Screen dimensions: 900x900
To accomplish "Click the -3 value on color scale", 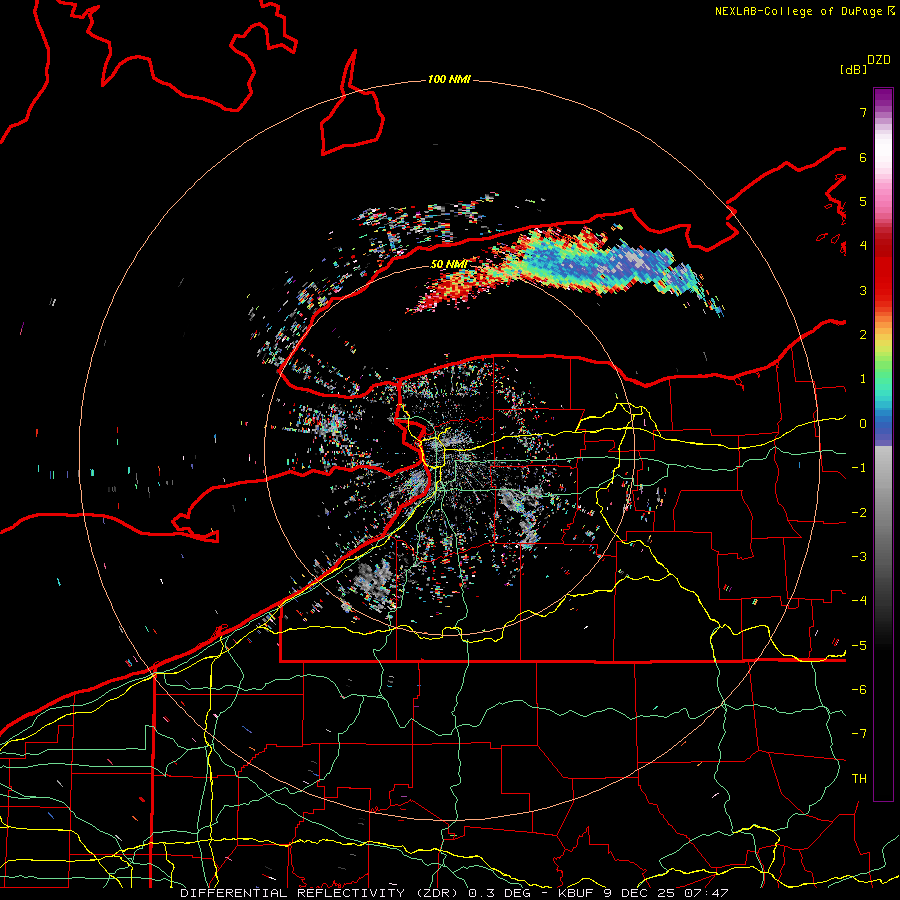I will pyautogui.click(x=859, y=557).
